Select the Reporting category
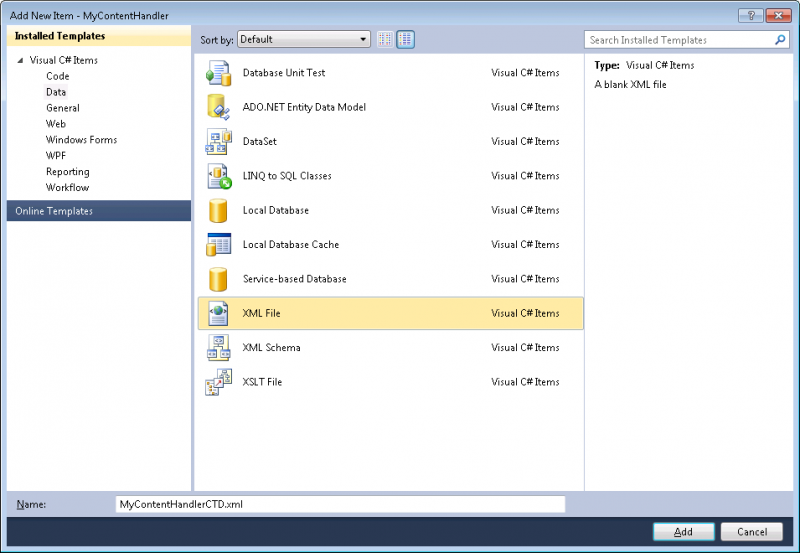 click(x=67, y=171)
